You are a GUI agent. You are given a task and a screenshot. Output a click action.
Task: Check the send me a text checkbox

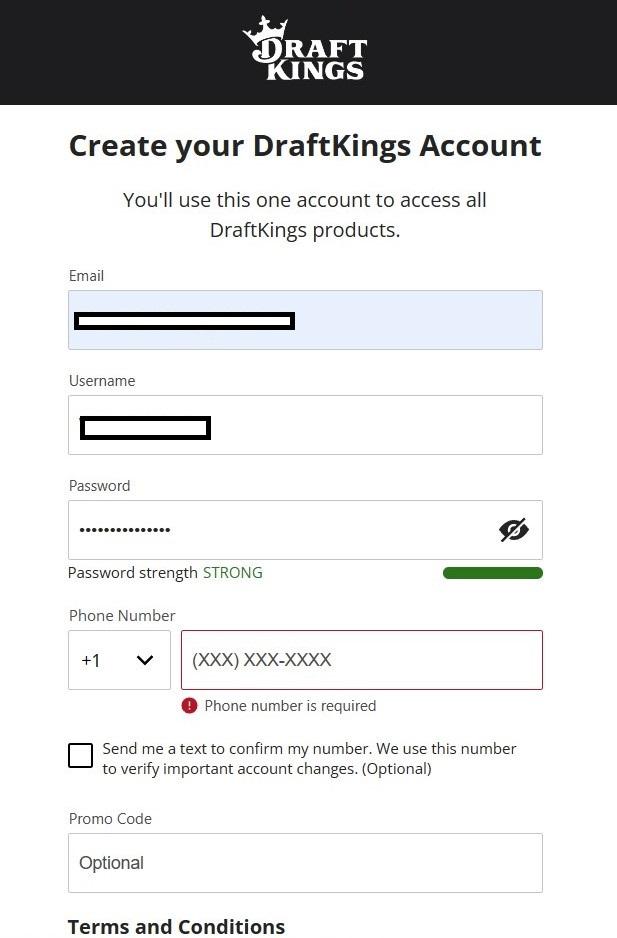point(80,755)
